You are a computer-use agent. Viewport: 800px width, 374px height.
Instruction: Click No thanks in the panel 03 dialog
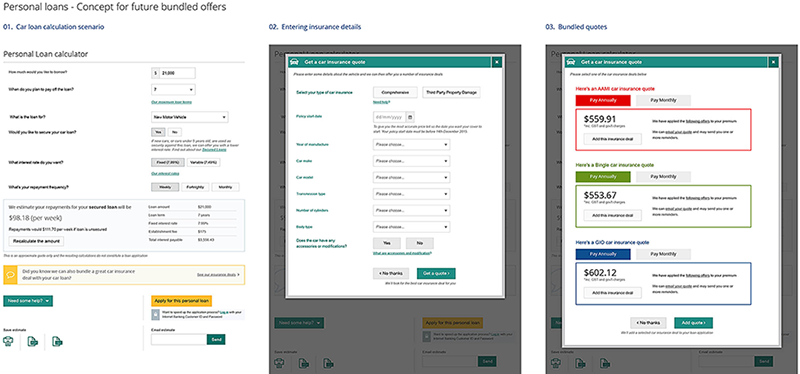[648, 323]
